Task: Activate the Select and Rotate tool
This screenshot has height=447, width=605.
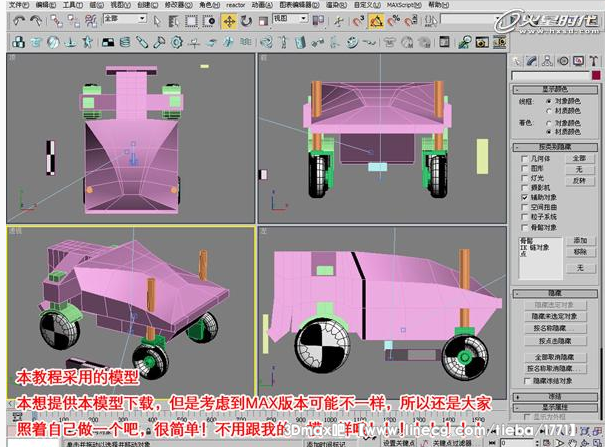Action: pos(246,21)
